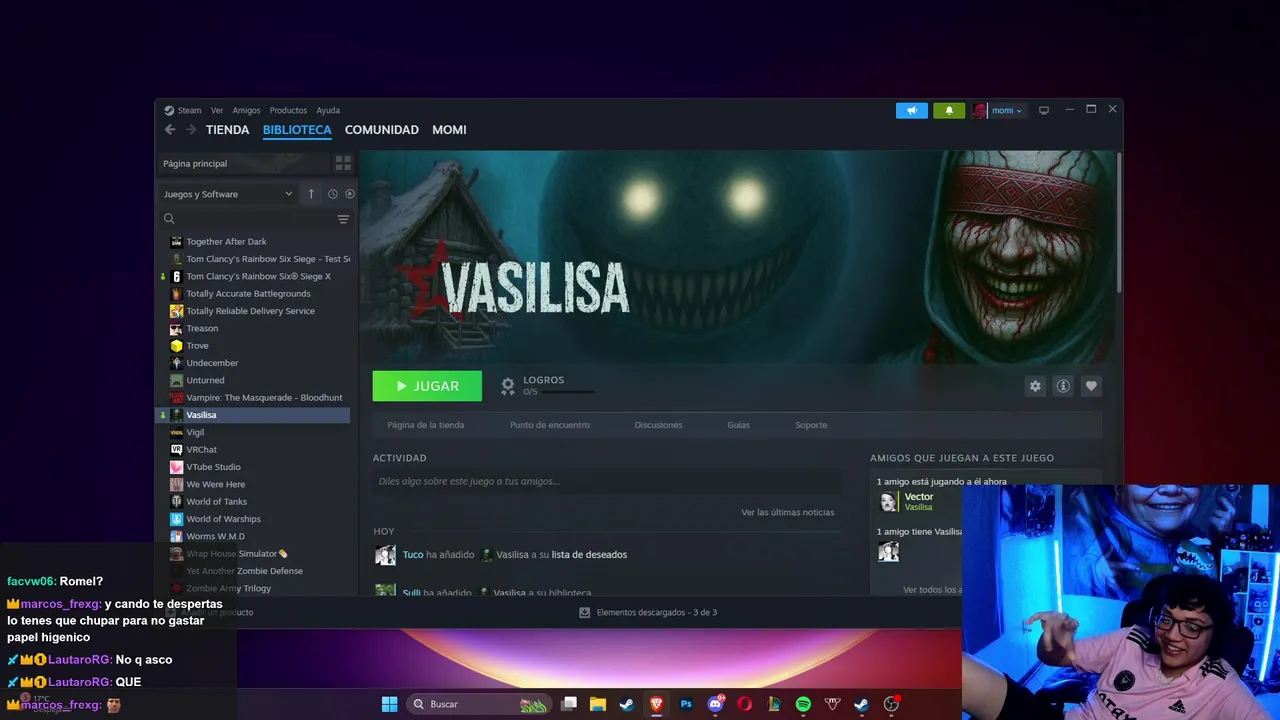Open Elementos descargados downloads status

[x=648, y=612]
